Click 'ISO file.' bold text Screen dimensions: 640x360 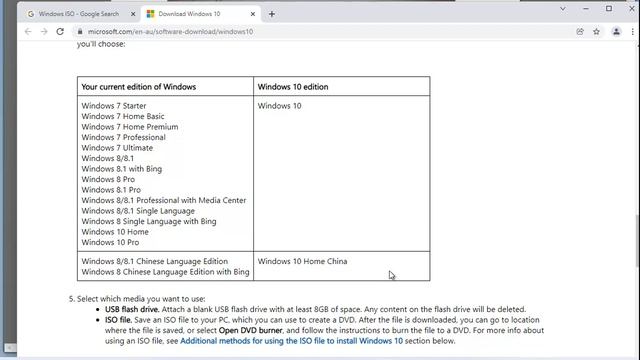point(118,320)
